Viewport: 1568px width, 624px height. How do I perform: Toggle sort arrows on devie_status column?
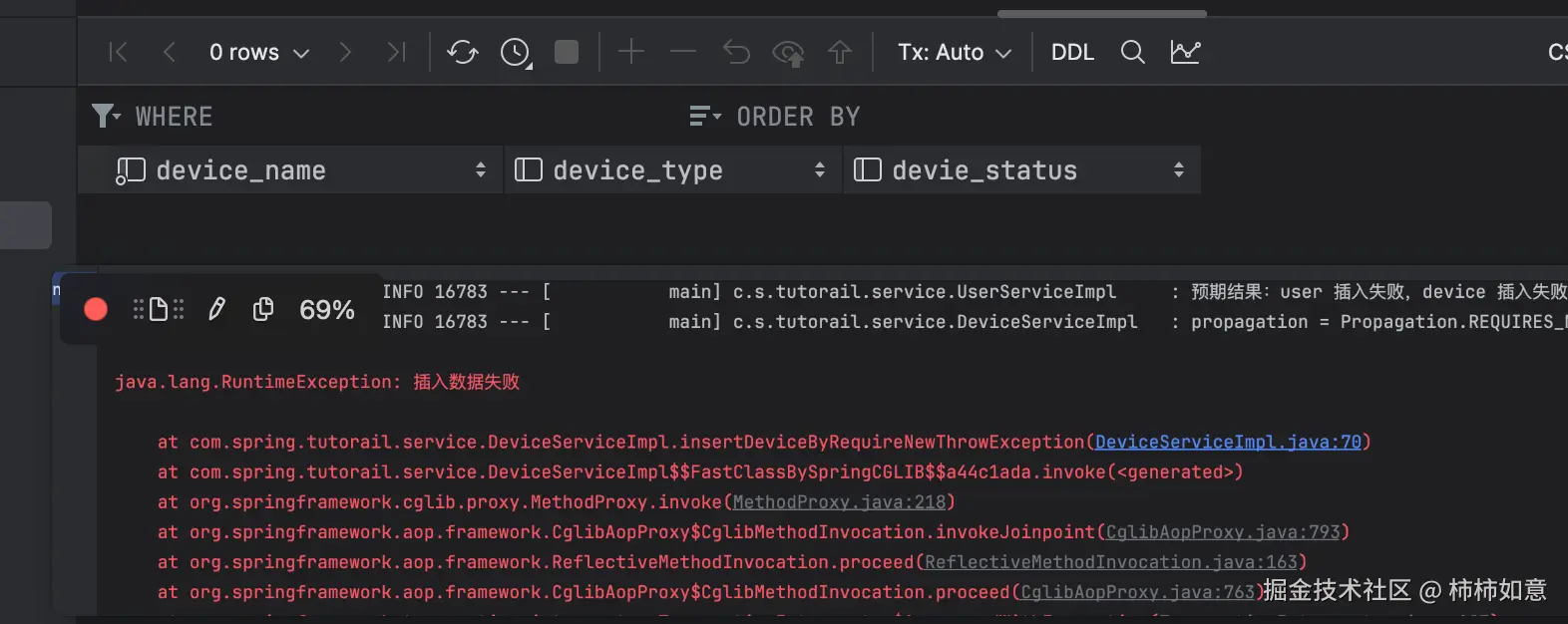[x=1179, y=170]
